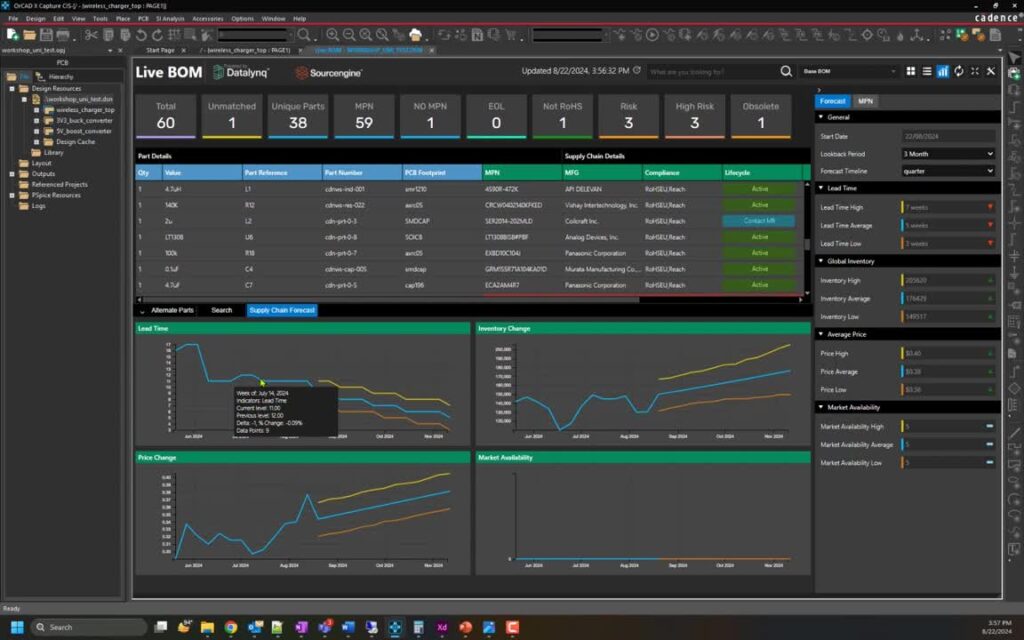Viewport: 1024px width, 640px height.
Task: Click the Start Date input field
Action: point(948,136)
